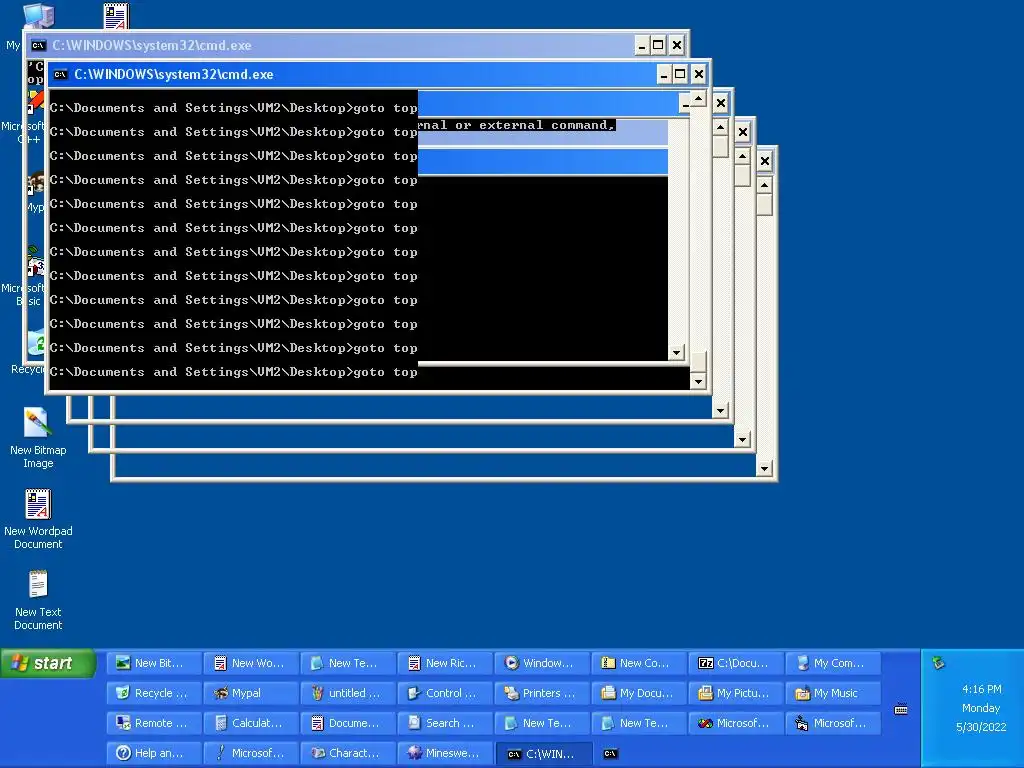This screenshot has width=1024, height=768.
Task: Open the Start menu
Action: pos(48,664)
